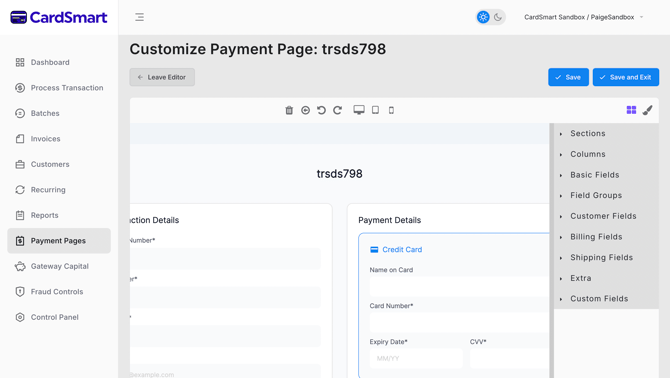670x378 pixels.
Task: Click the Dashboard grid icon
Action: pyautogui.click(x=20, y=62)
